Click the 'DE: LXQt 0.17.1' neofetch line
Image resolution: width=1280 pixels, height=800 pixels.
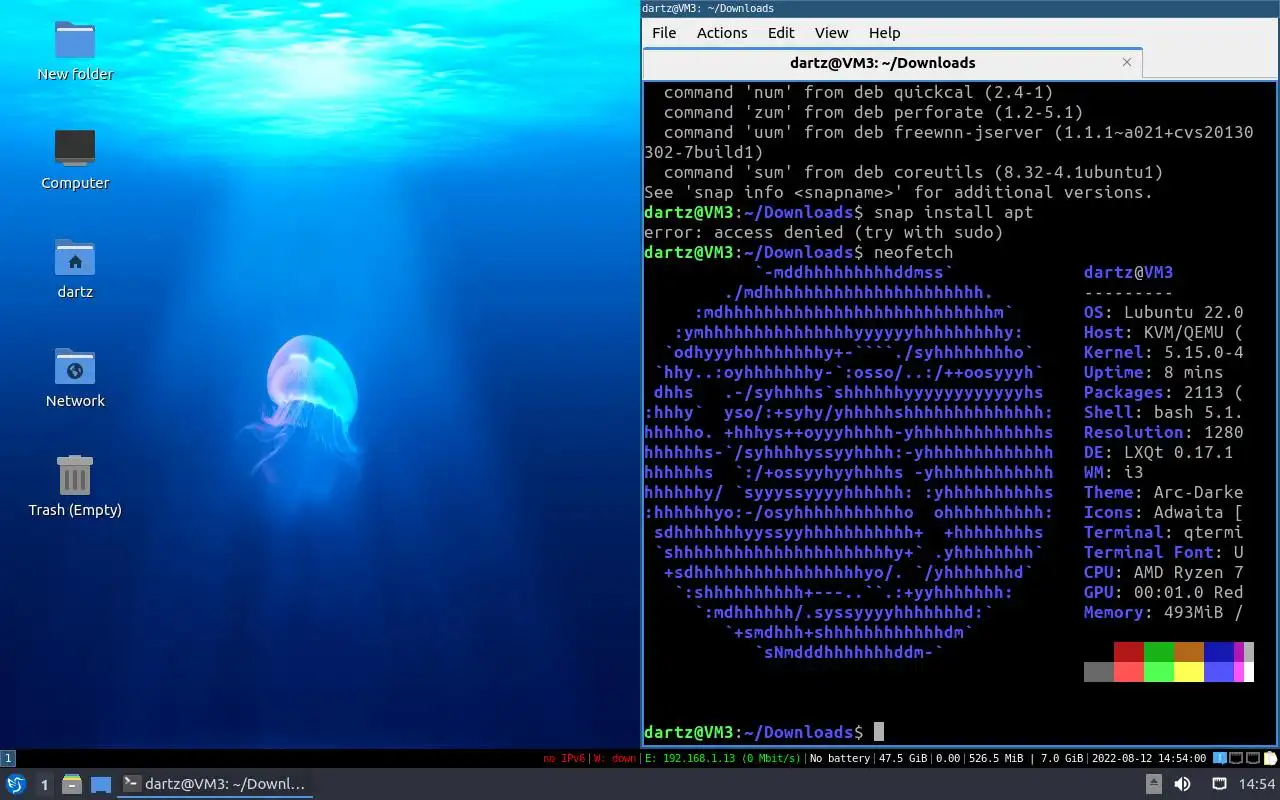pos(1159,452)
